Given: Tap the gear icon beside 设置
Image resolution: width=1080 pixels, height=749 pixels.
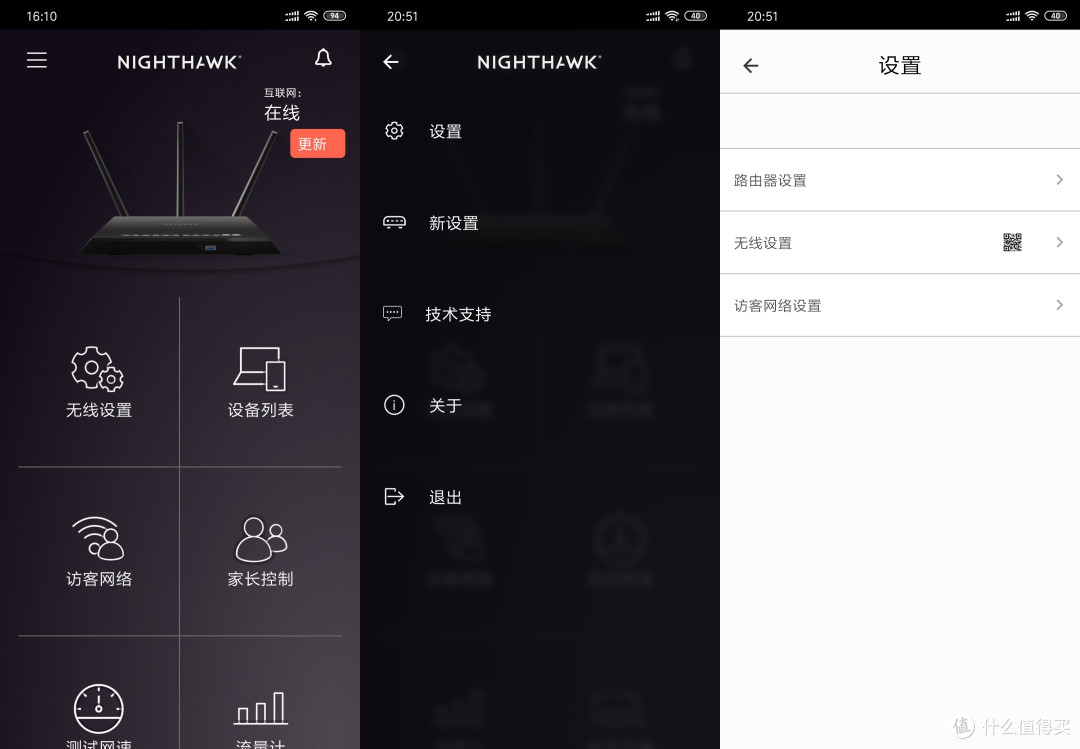Looking at the screenshot, I should tap(394, 130).
